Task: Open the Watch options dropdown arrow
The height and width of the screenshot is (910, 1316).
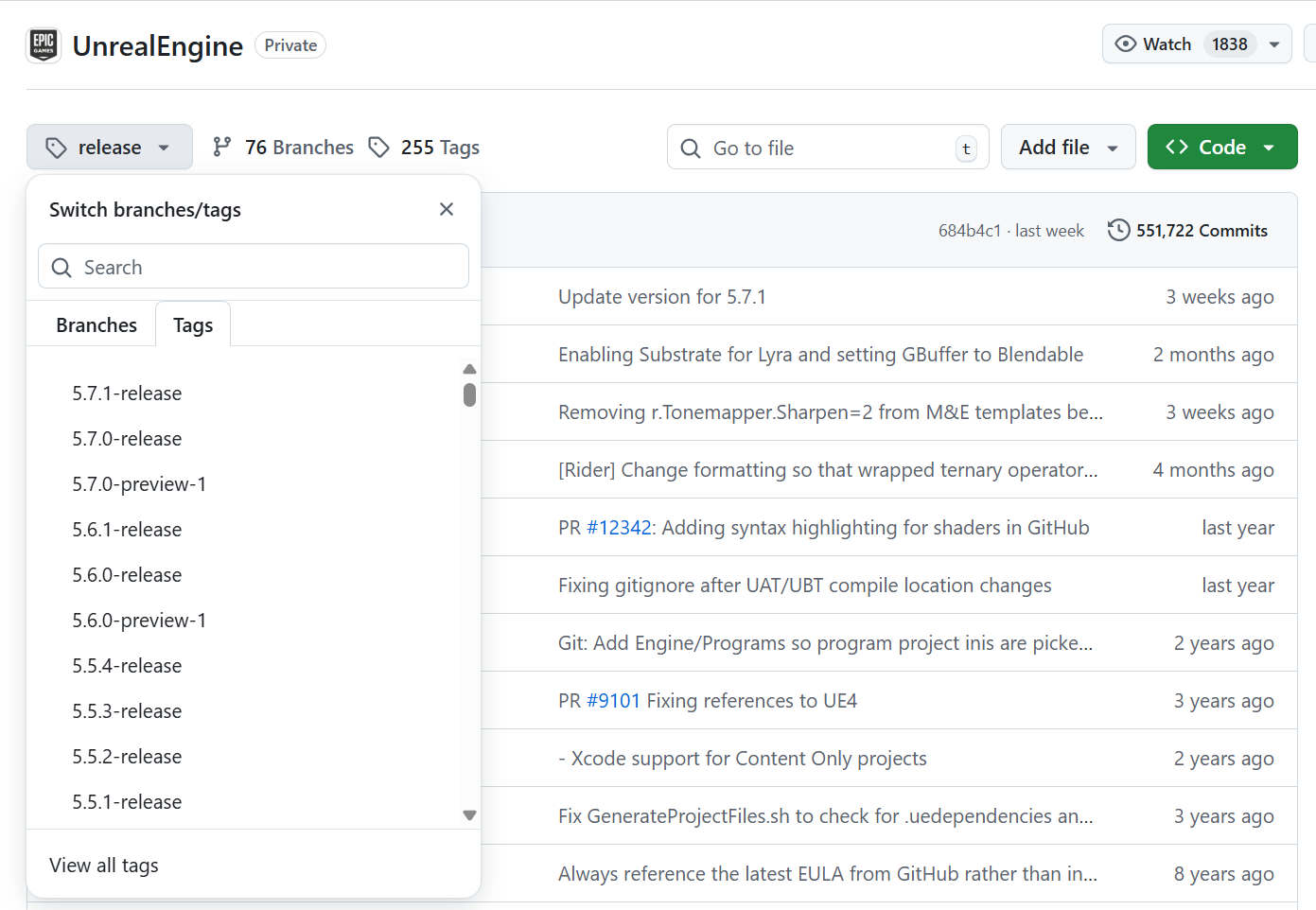Action: pyautogui.click(x=1274, y=44)
